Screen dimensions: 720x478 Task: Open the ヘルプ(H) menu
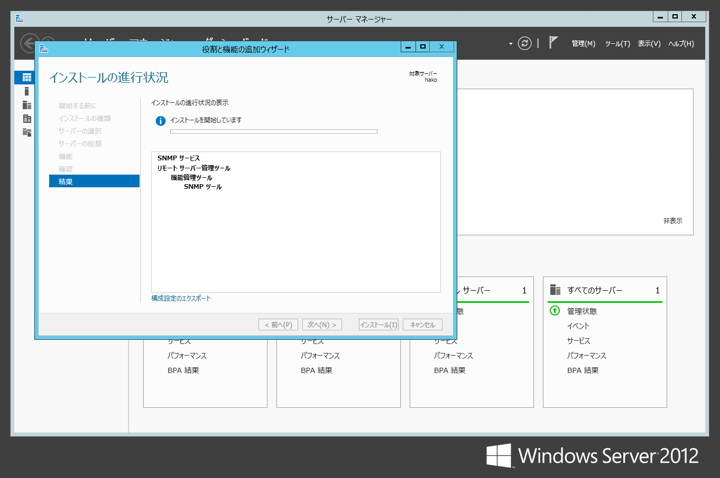click(x=681, y=44)
